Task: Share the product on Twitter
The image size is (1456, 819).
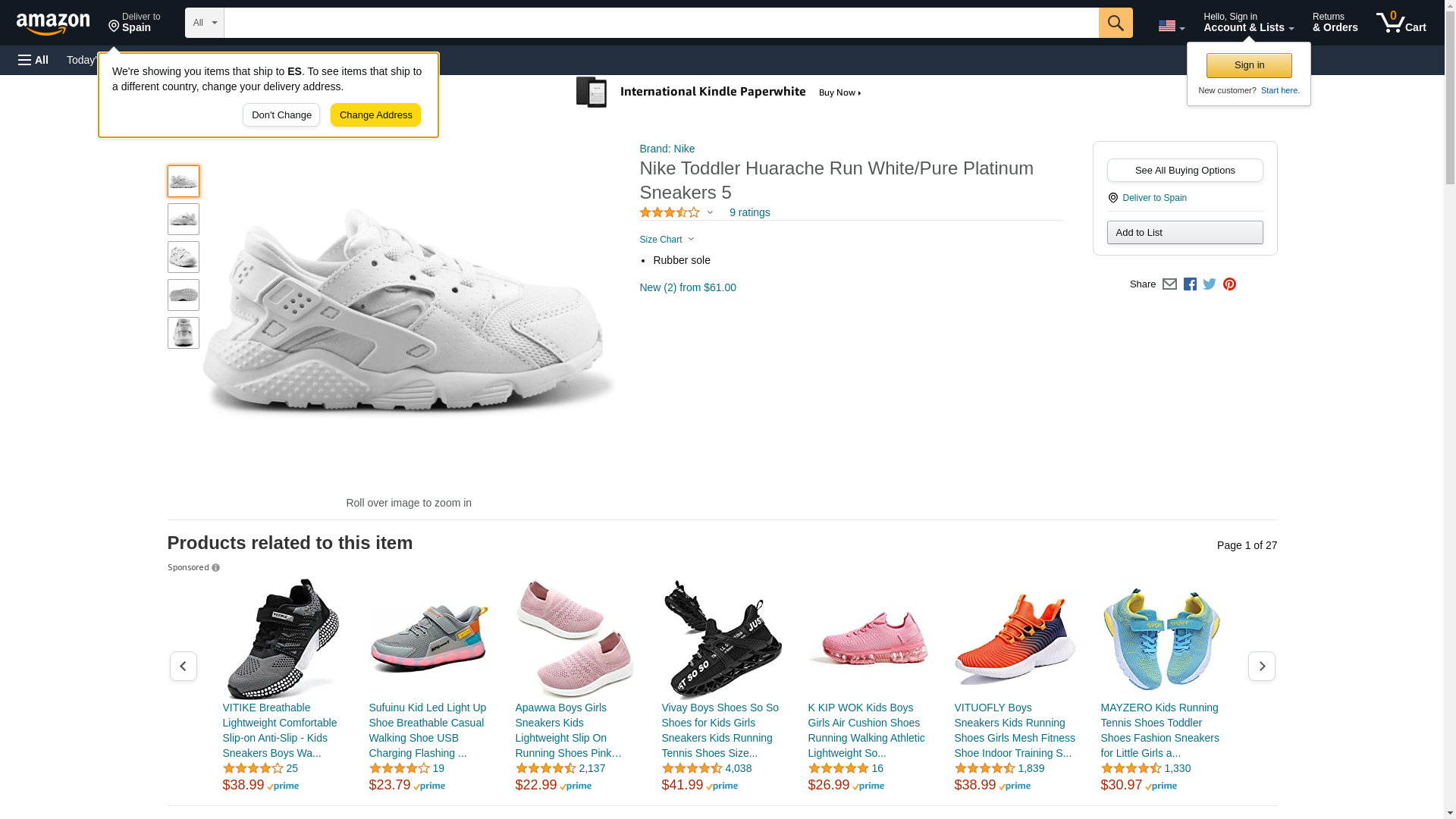Action: (1210, 284)
